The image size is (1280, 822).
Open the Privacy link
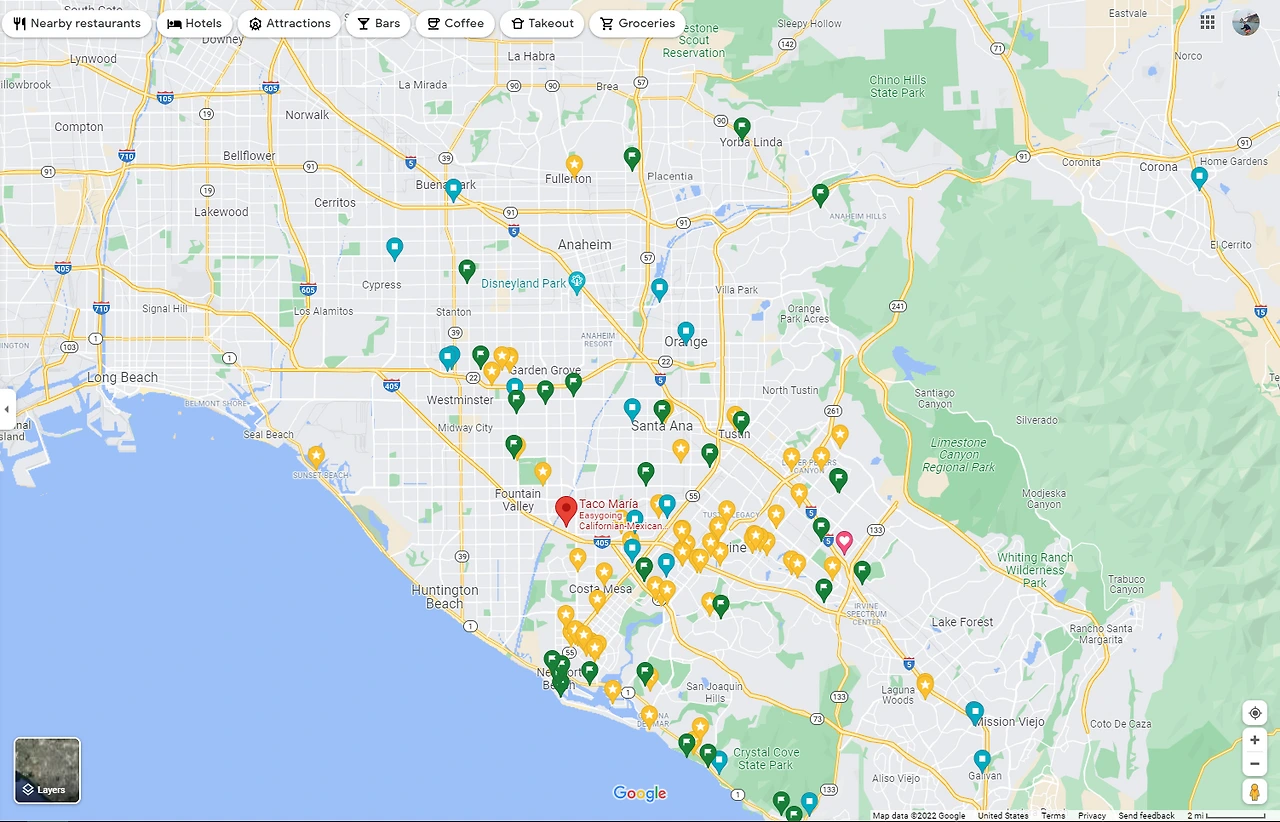[1092, 816]
